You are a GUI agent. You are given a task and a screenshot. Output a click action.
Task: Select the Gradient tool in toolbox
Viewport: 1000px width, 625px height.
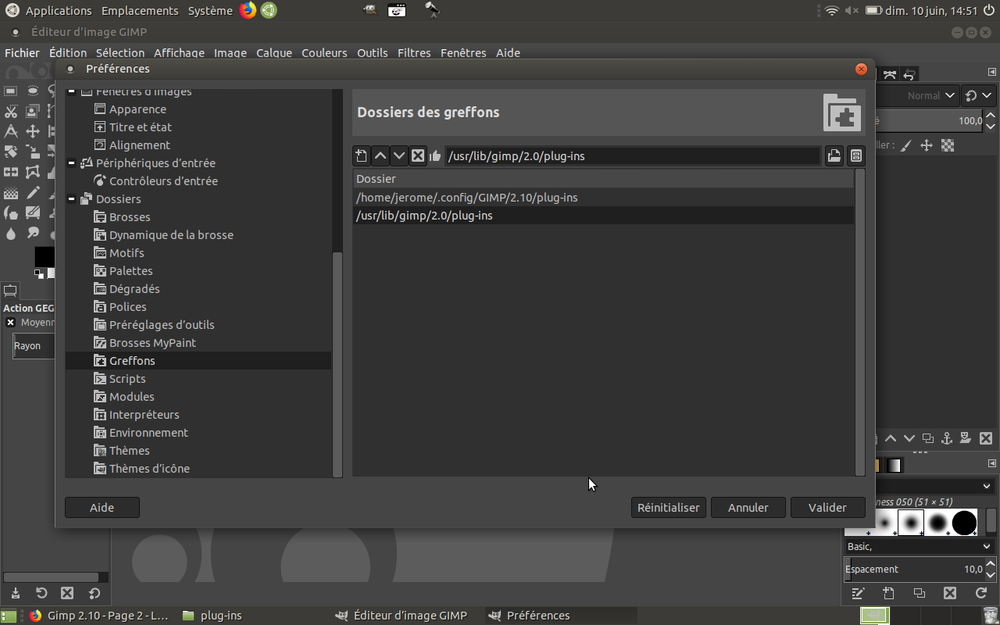(11, 193)
